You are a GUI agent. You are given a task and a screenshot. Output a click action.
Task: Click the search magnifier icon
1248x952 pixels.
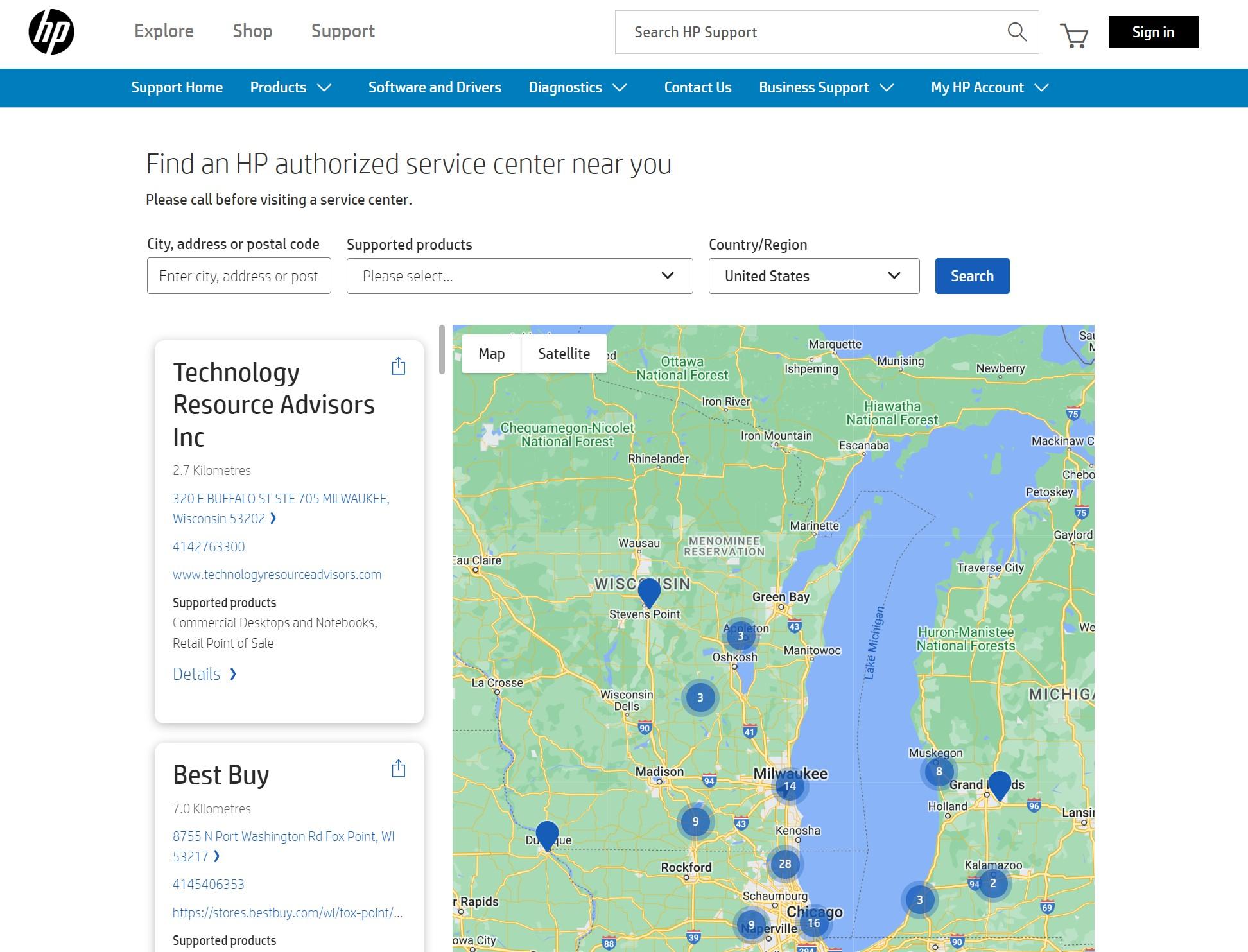pos(1017,32)
